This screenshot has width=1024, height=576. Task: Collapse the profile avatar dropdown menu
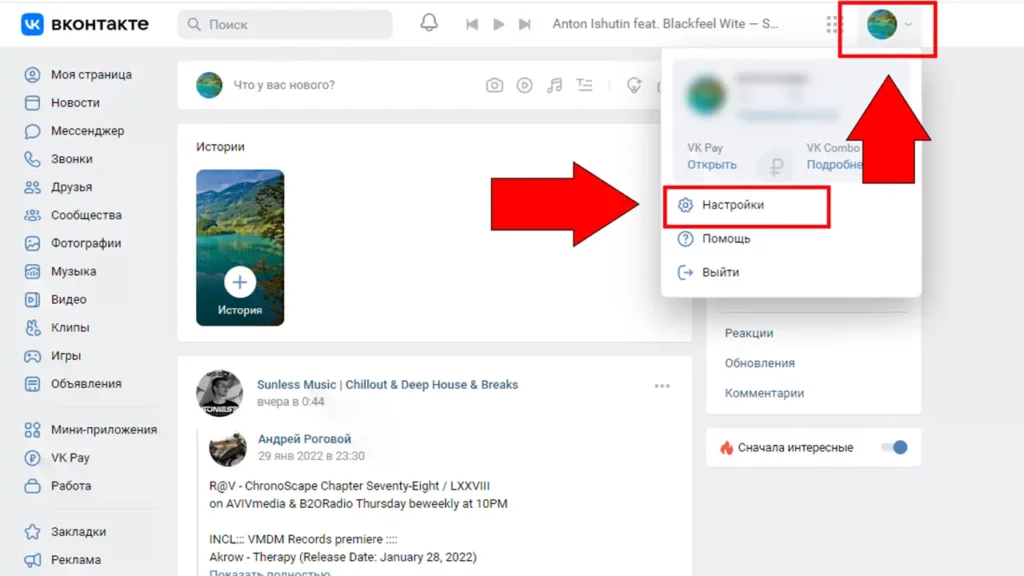890,24
